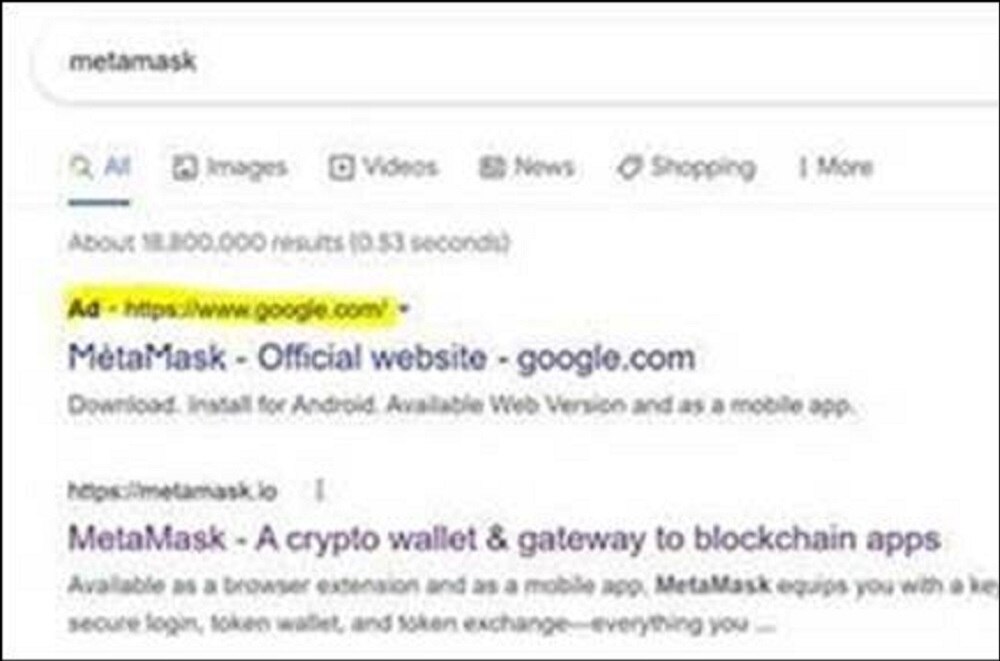Viewport: 1000px width, 661px height.
Task: Click the vertical dots beside More
Action: click(802, 167)
